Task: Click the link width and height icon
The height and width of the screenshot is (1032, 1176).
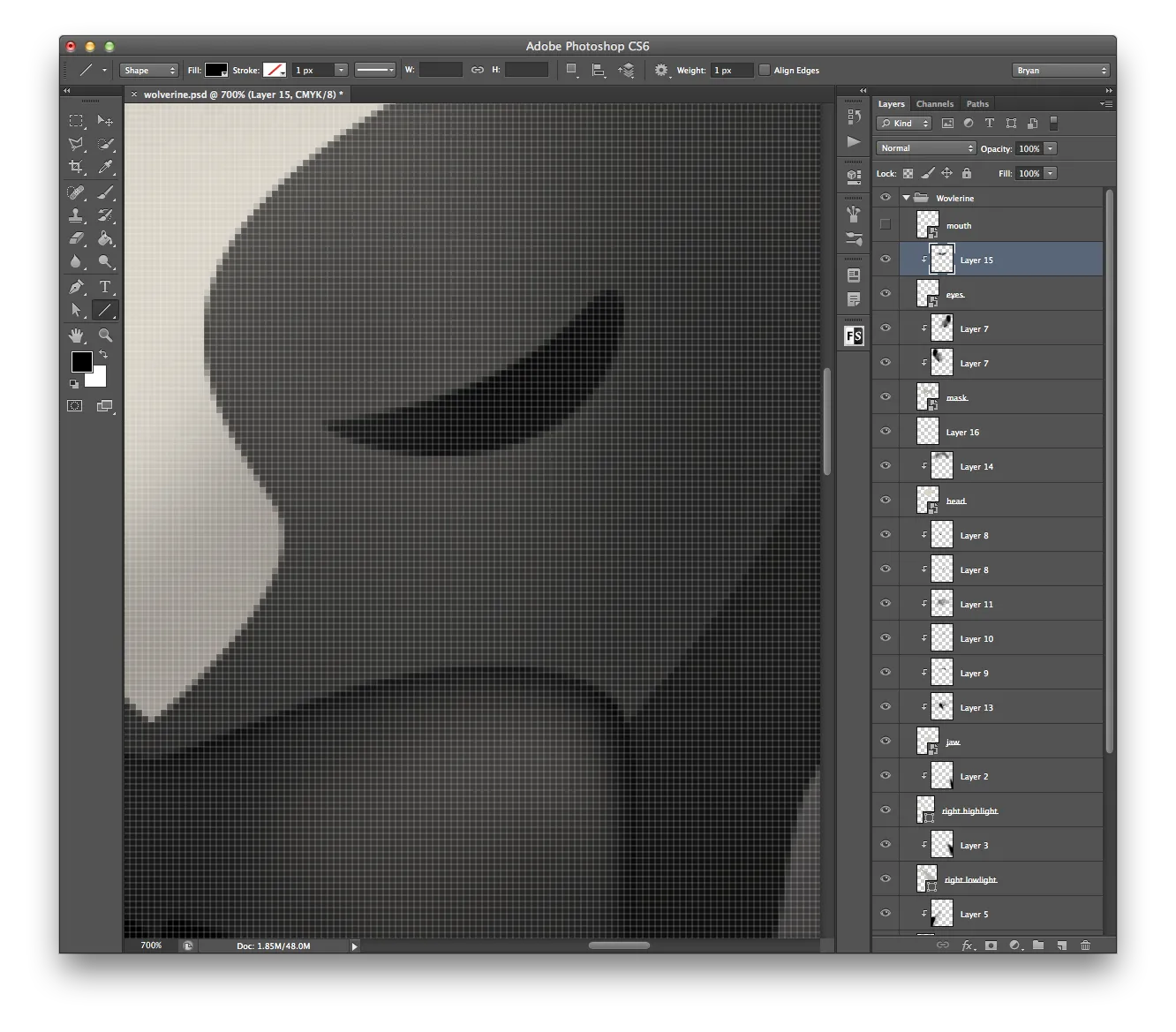Action: (x=477, y=70)
